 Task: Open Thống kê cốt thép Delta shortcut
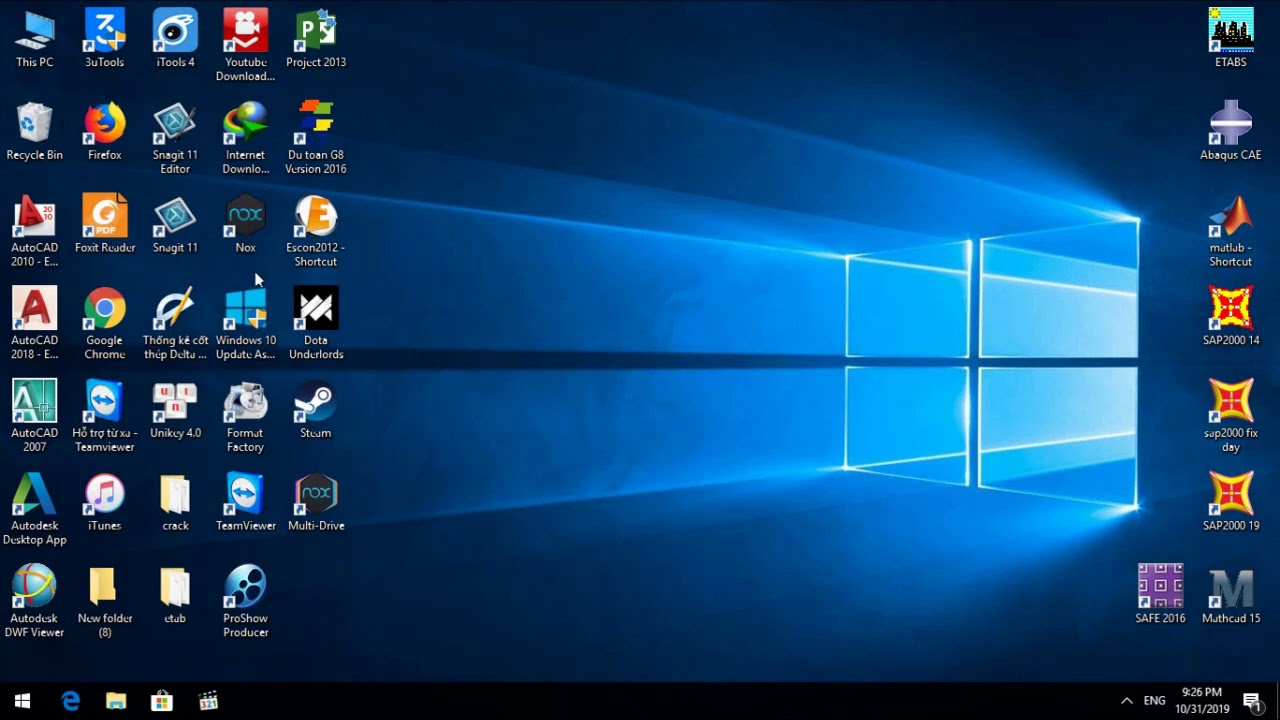pos(175,324)
